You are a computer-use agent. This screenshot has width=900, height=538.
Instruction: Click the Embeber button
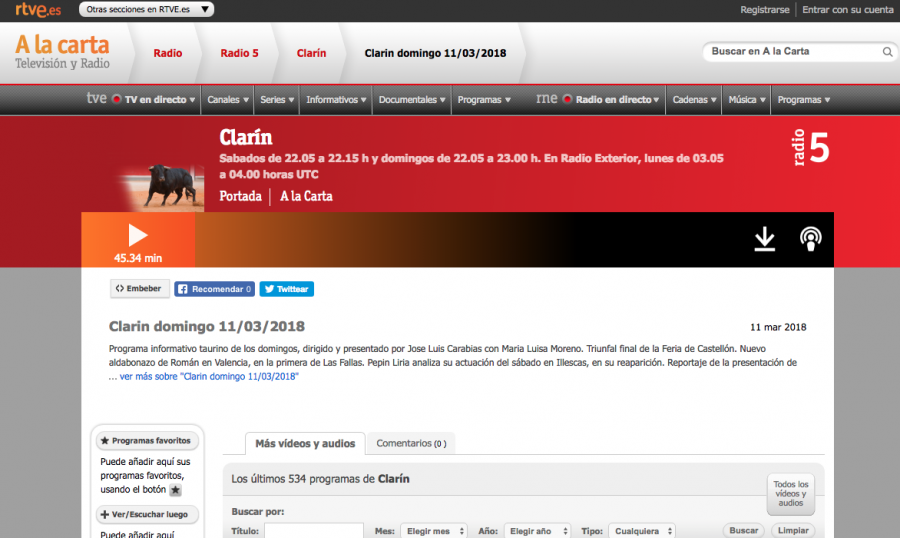pos(139,289)
